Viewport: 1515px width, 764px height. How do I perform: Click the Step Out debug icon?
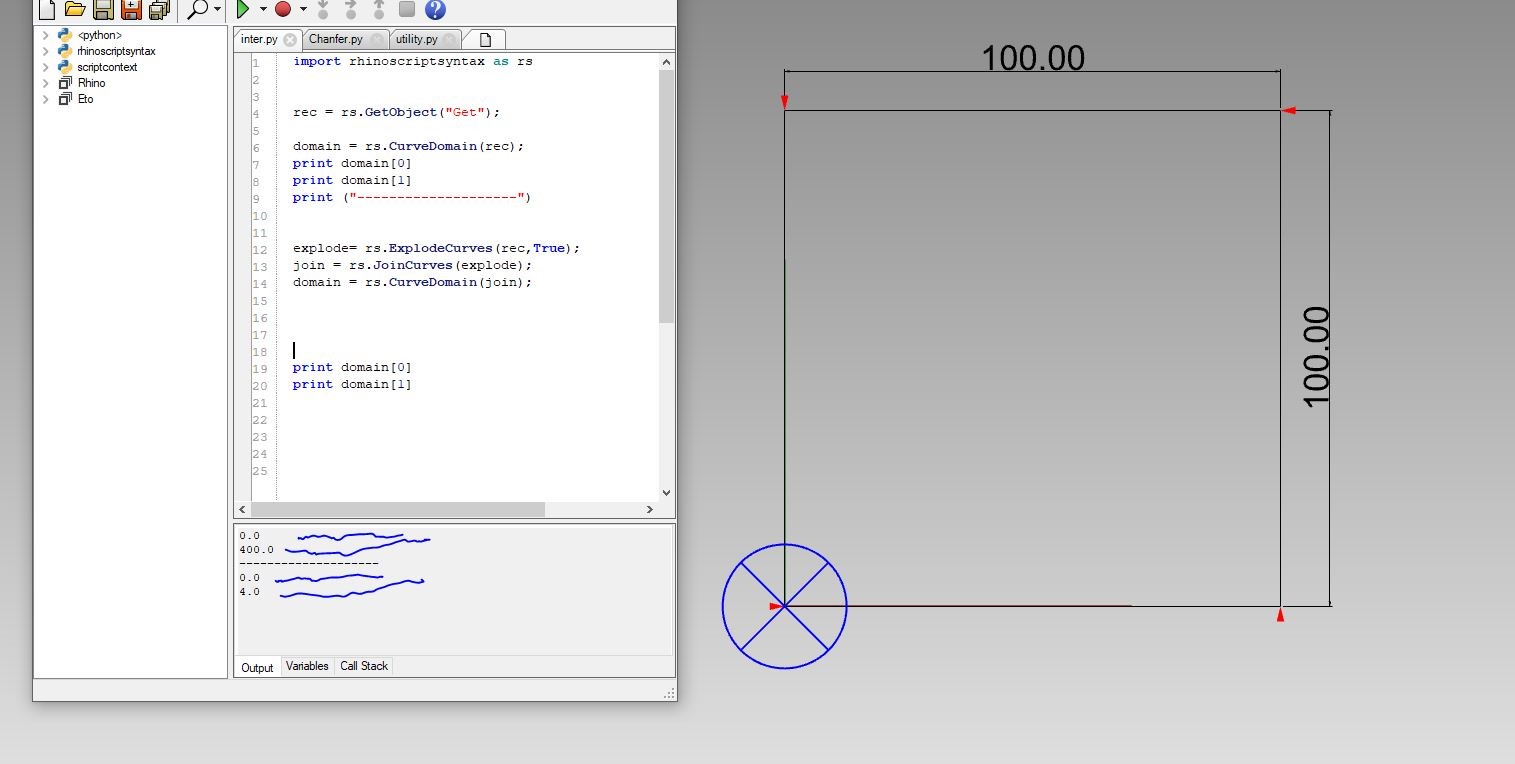[379, 9]
